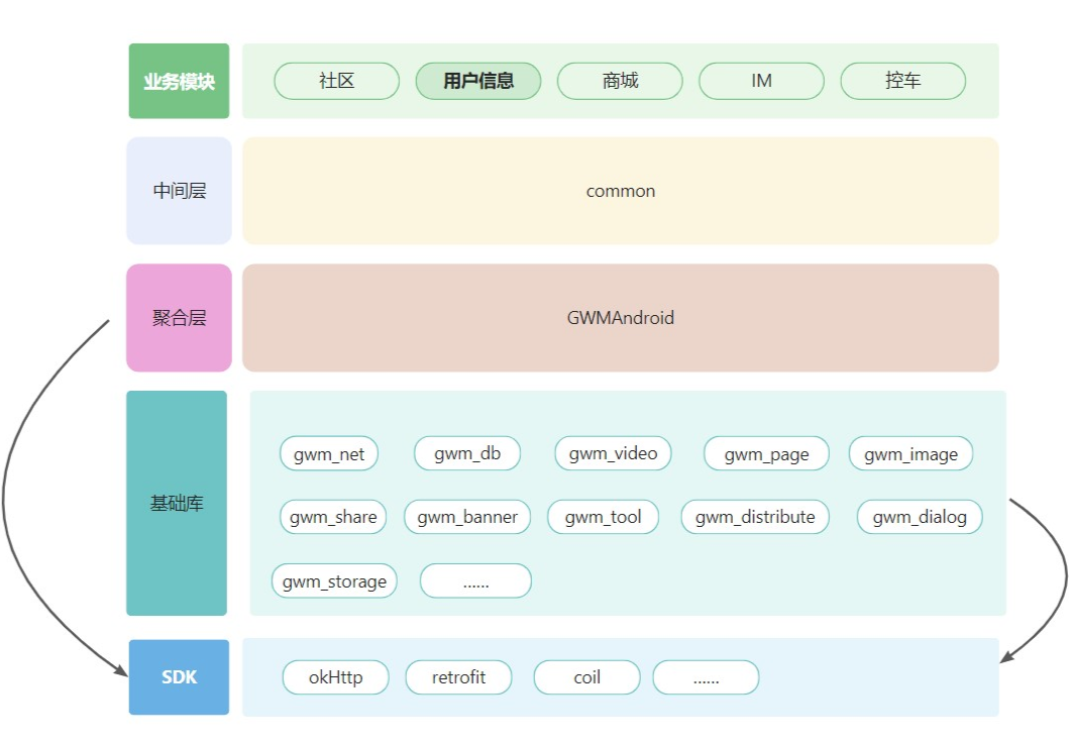Select the coil SDK pill
The height and width of the screenshot is (736, 1069).
pos(587,677)
